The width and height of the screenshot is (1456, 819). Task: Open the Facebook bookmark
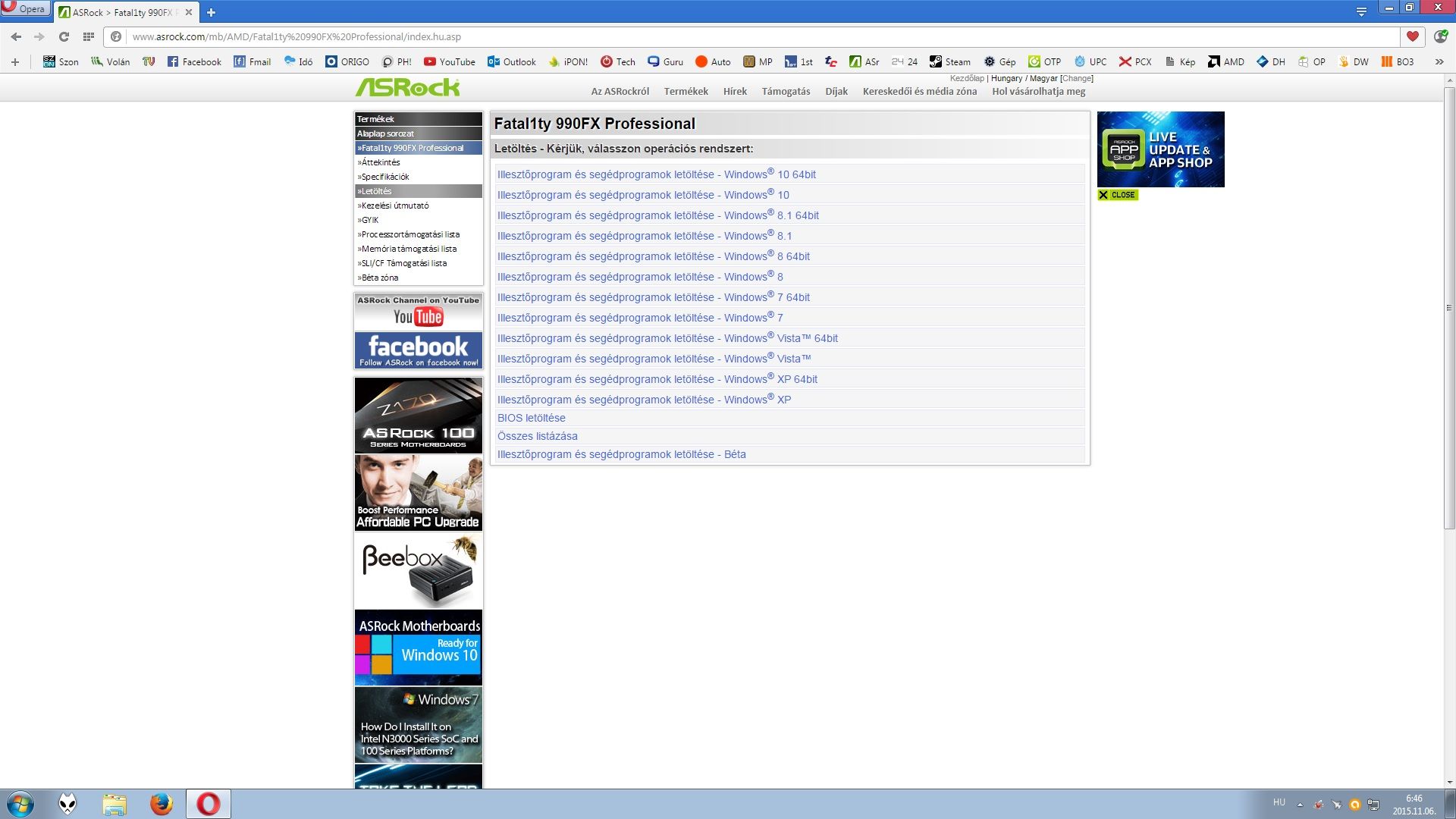(194, 62)
